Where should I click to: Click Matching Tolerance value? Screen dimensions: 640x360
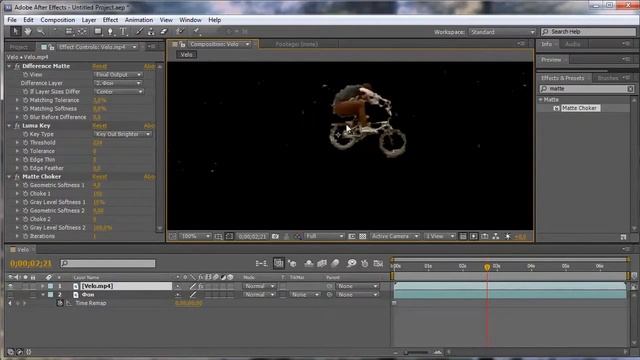click(99, 100)
